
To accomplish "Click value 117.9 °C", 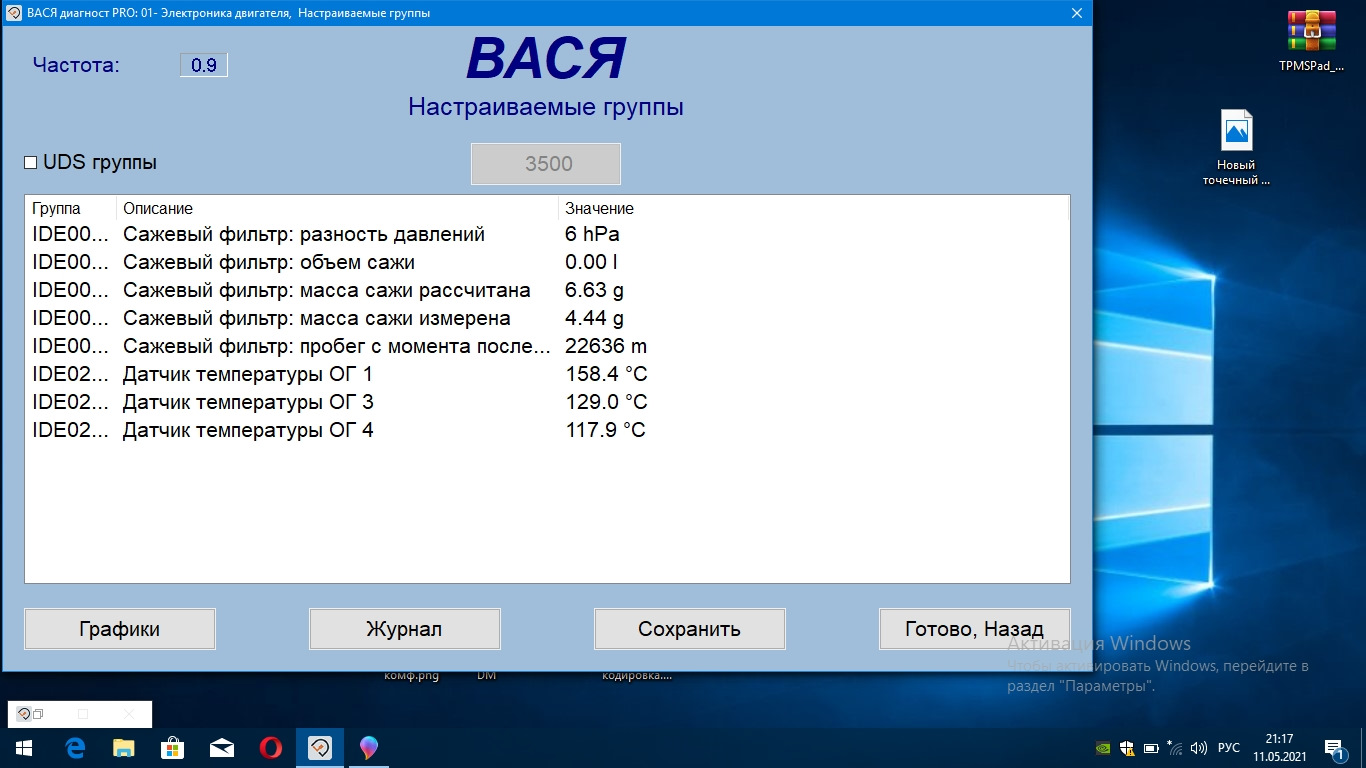I will (606, 430).
